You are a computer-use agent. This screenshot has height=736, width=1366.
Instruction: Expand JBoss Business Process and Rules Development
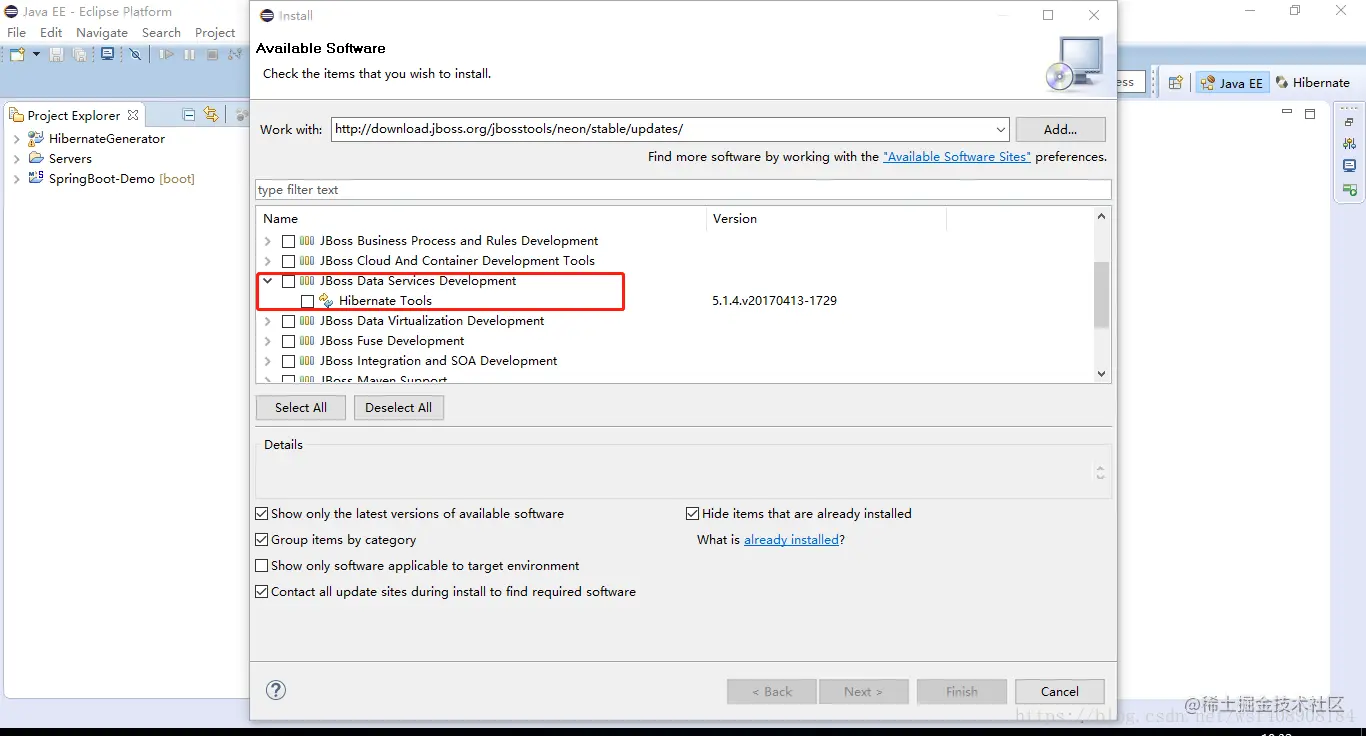click(267, 241)
